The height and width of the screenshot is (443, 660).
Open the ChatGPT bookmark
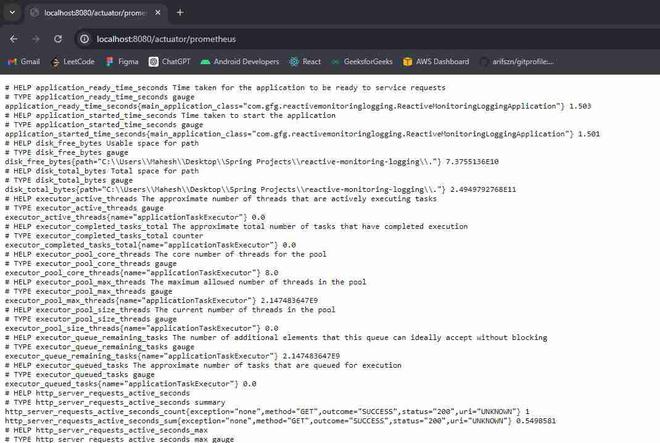[x=170, y=61]
